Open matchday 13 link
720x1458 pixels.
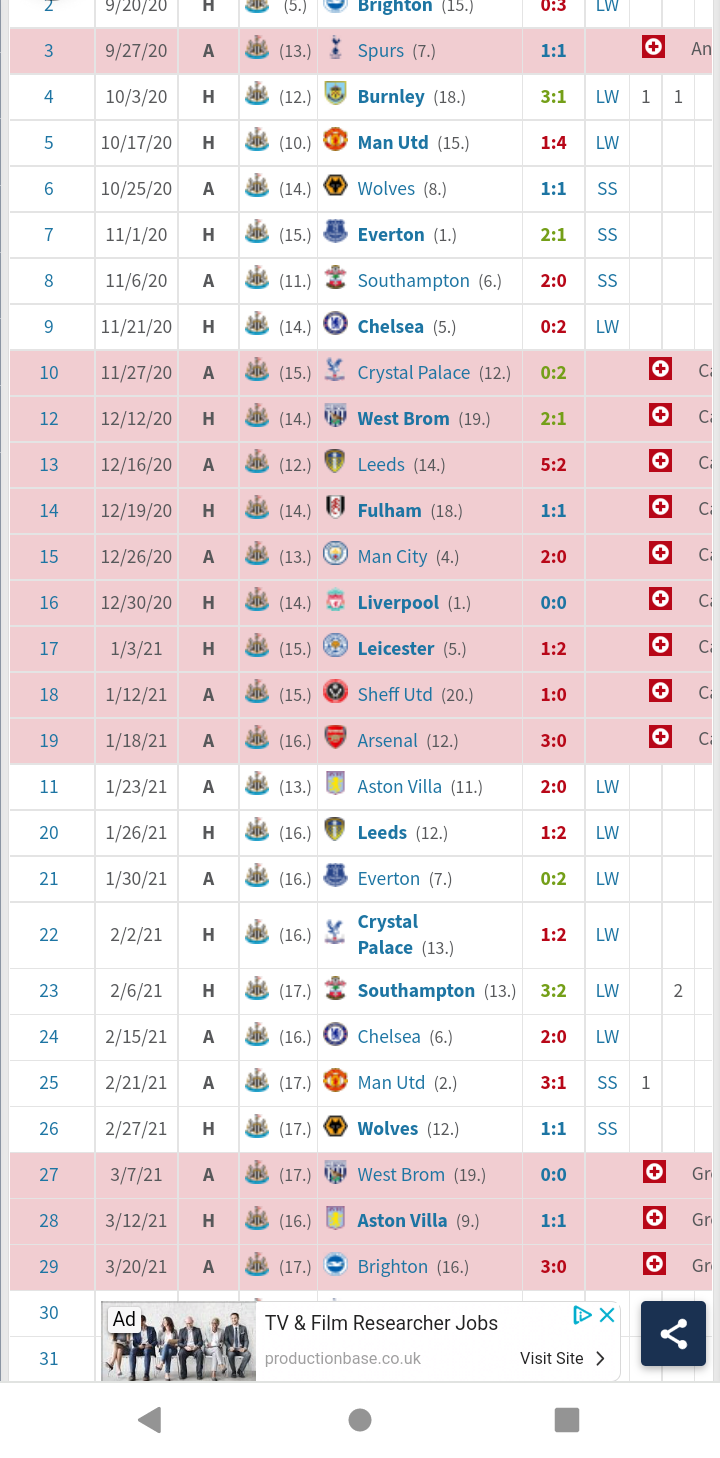tap(49, 465)
